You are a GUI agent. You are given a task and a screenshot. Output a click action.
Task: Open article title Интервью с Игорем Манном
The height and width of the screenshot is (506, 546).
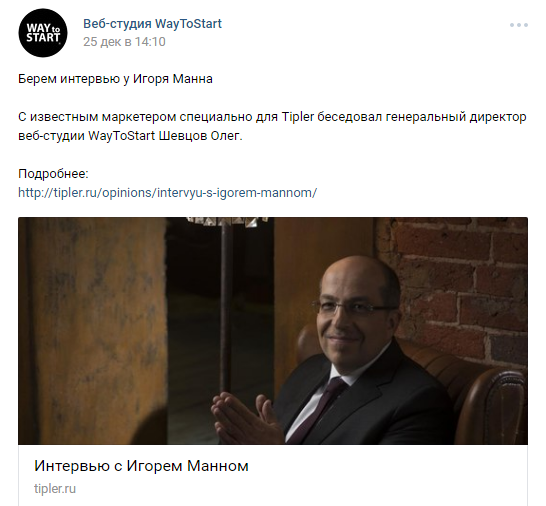(x=141, y=466)
